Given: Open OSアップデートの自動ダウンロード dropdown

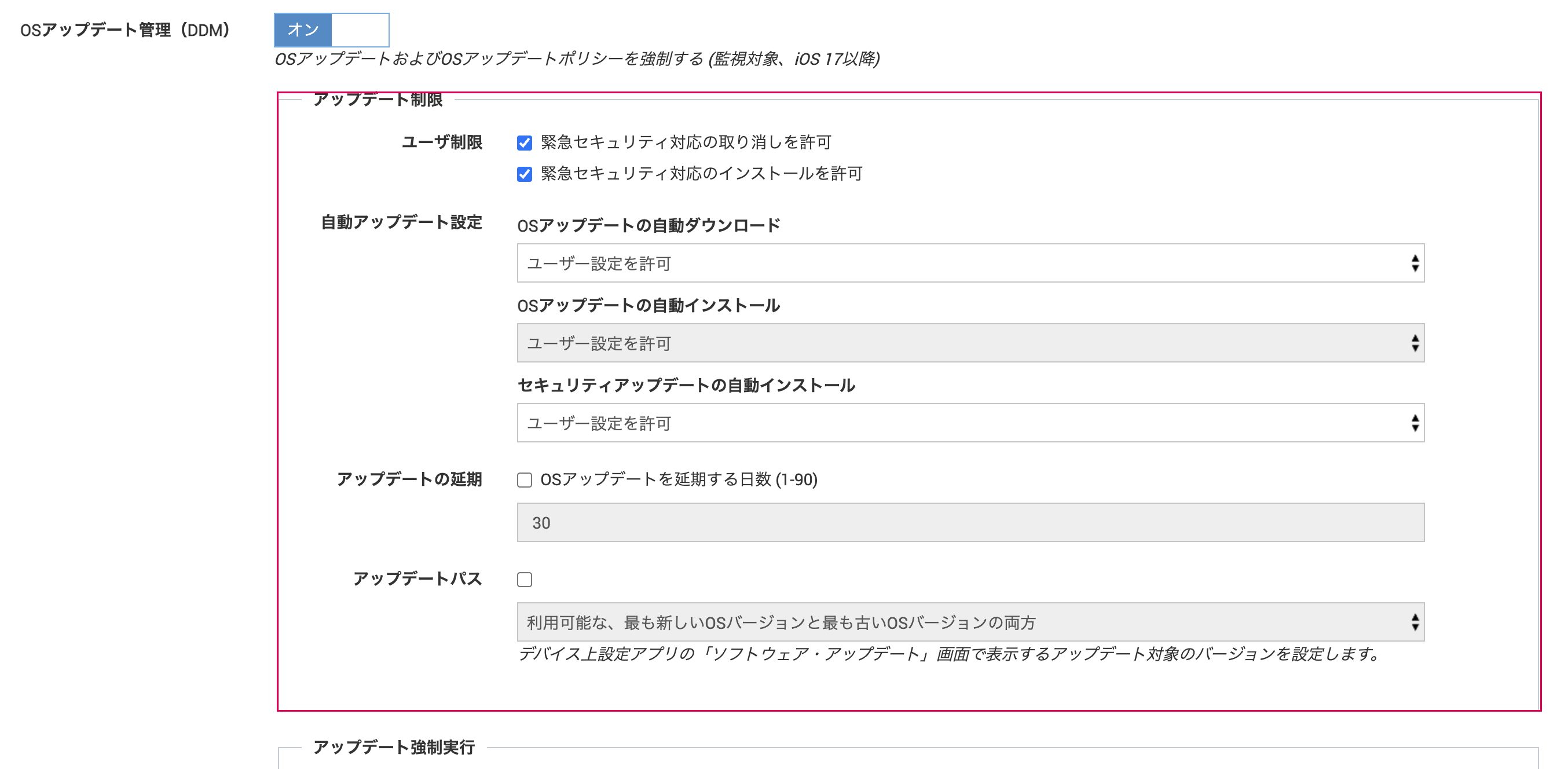Looking at the screenshot, I should pos(970,263).
